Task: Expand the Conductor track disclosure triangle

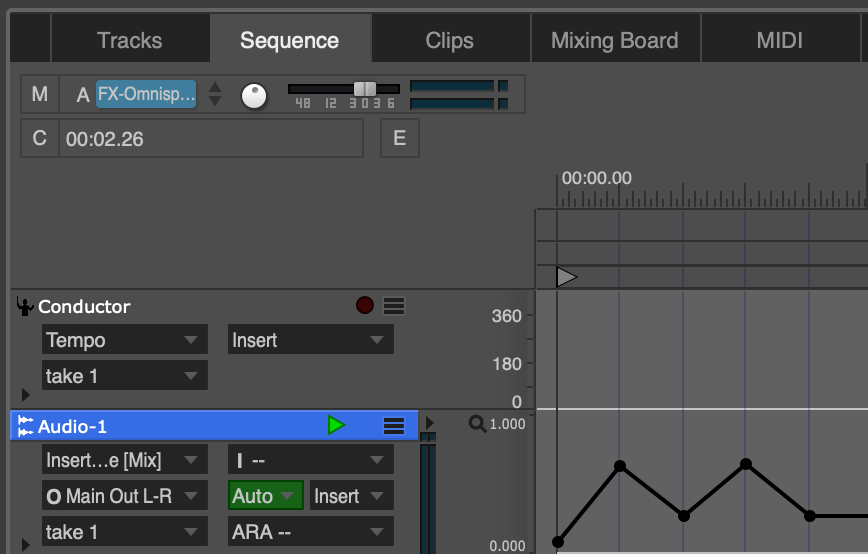Action: [x=25, y=395]
